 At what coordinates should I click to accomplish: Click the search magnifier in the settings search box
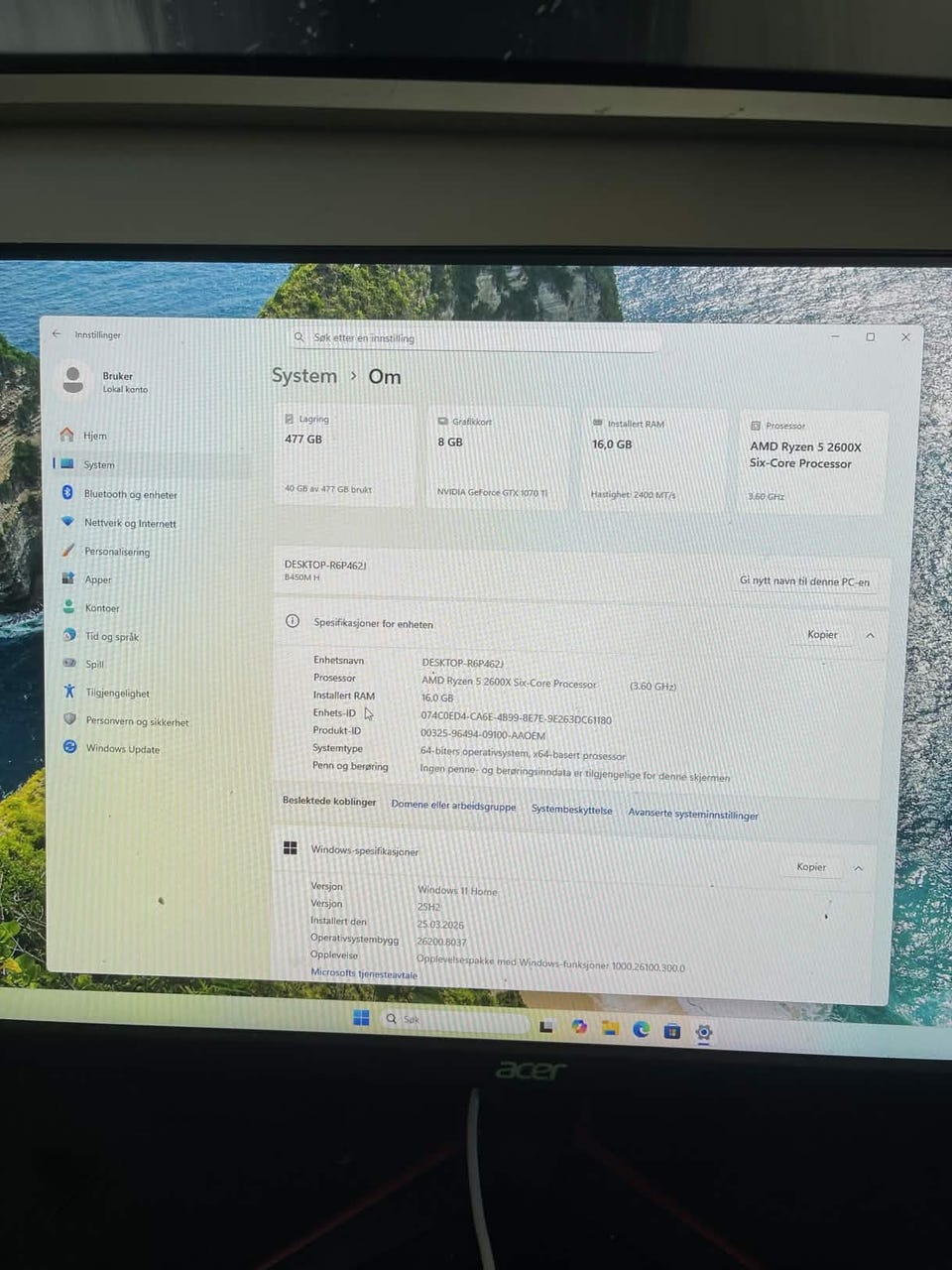coord(299,337)
